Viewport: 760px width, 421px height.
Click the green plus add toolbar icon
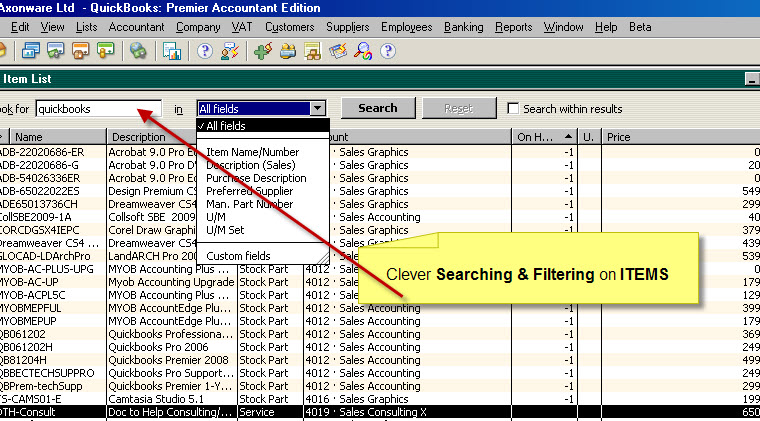(x=263, y=51)
